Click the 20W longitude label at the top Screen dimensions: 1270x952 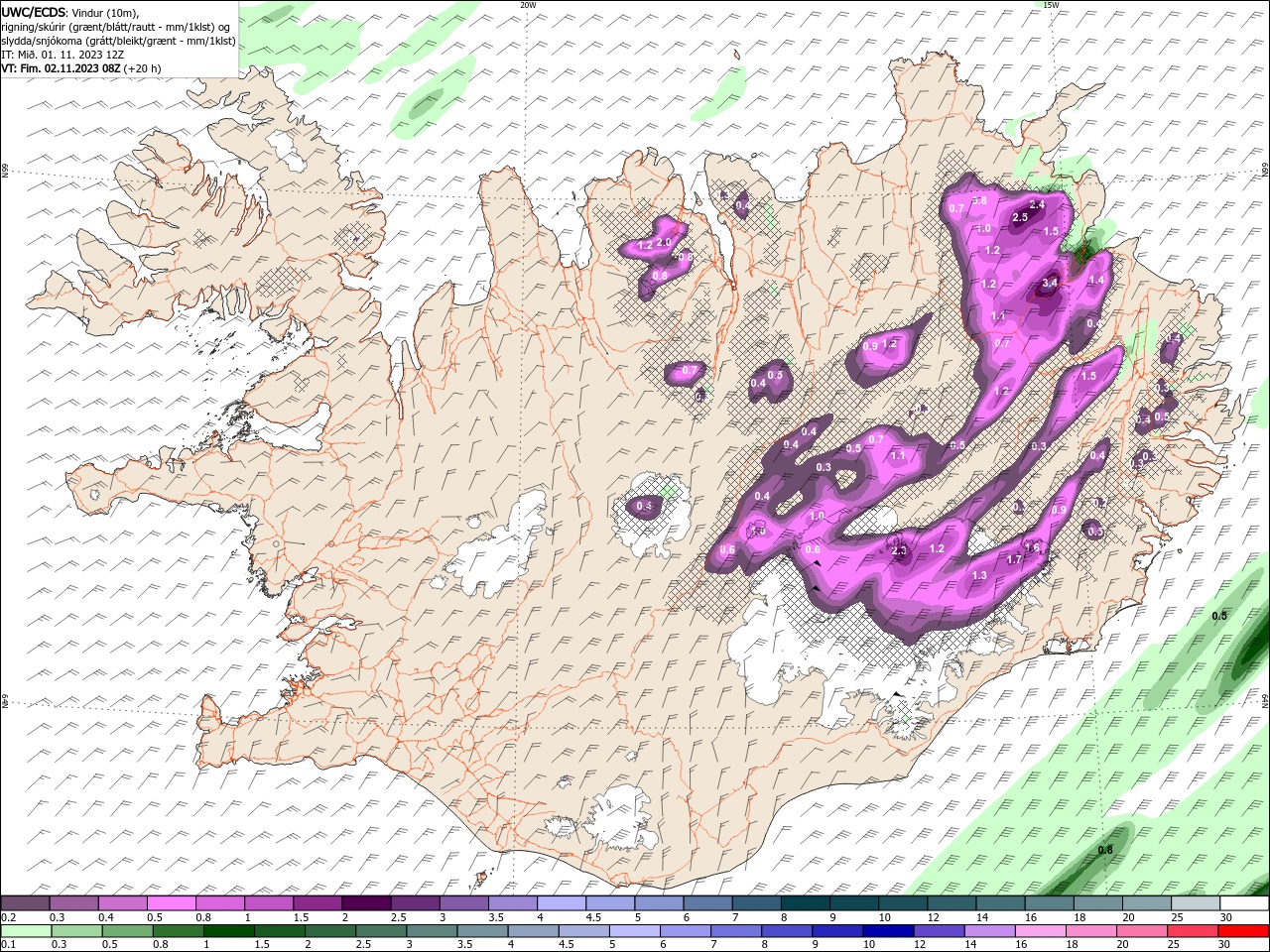528,5
